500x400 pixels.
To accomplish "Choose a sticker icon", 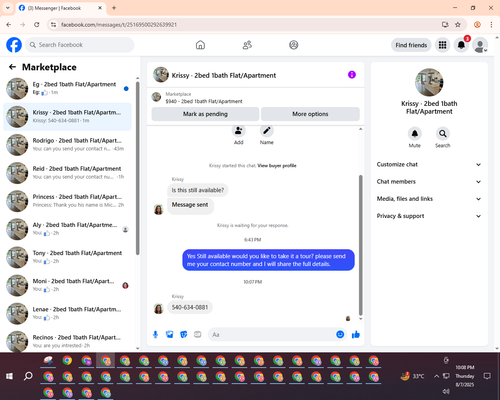I will 184,334.
